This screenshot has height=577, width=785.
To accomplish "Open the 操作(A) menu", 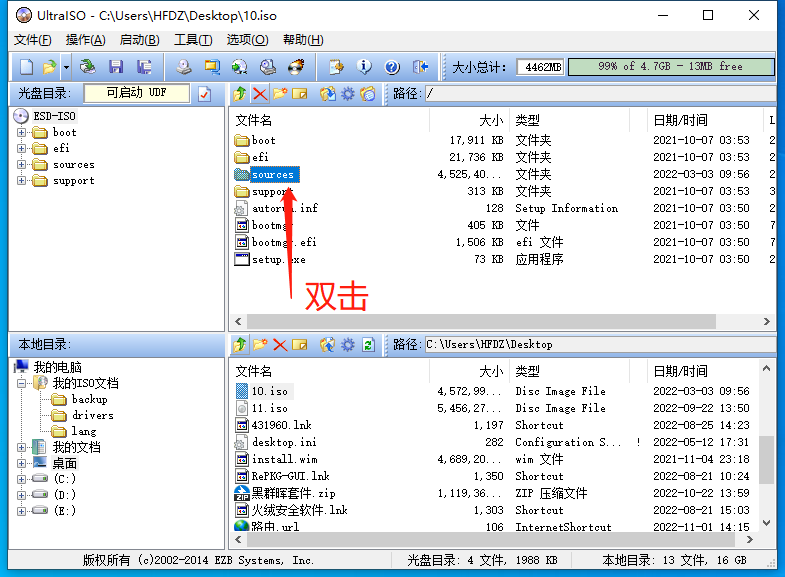I will click(x=86, y=40).
